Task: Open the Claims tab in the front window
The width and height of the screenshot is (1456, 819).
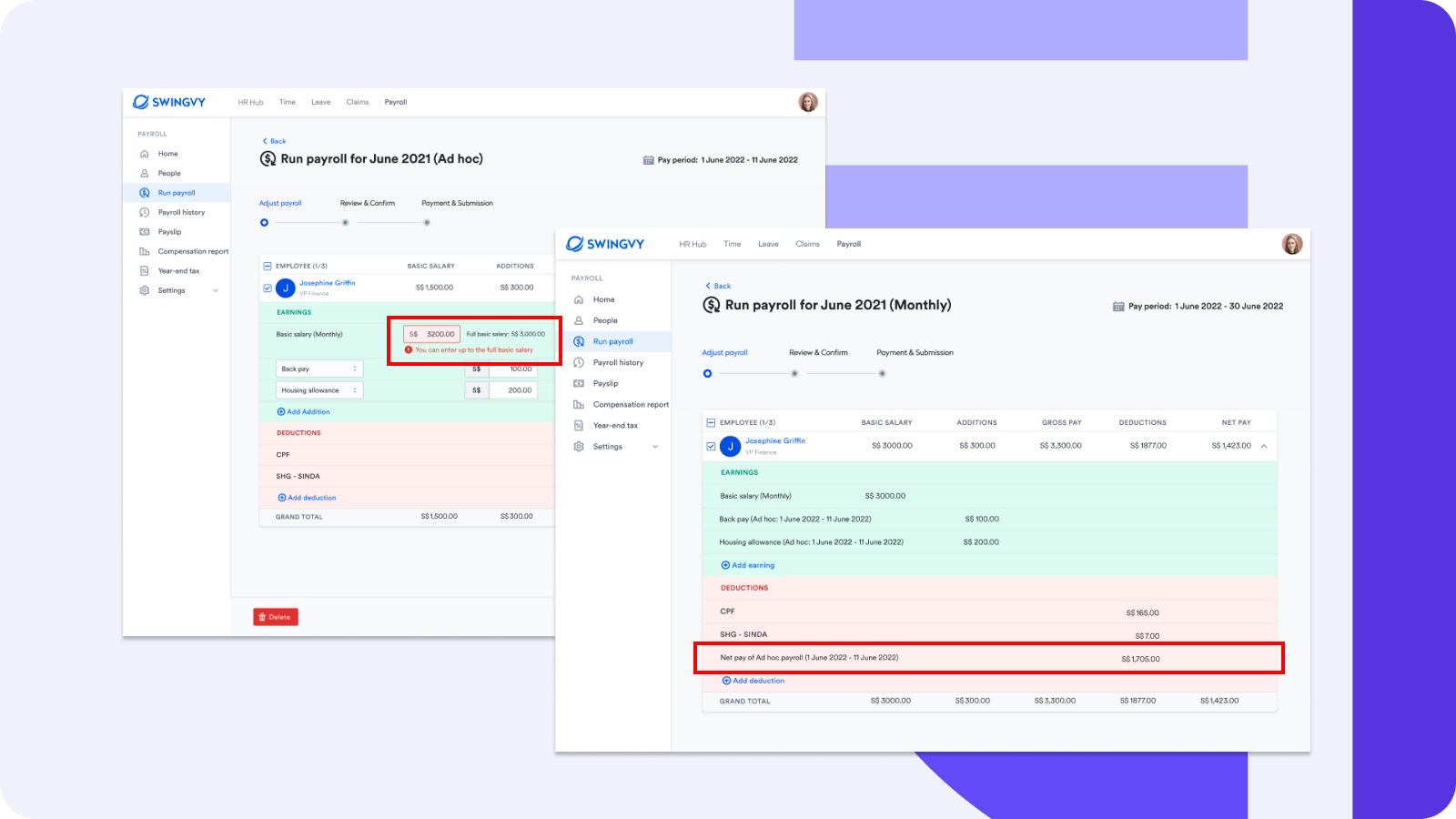Action: 807,244
